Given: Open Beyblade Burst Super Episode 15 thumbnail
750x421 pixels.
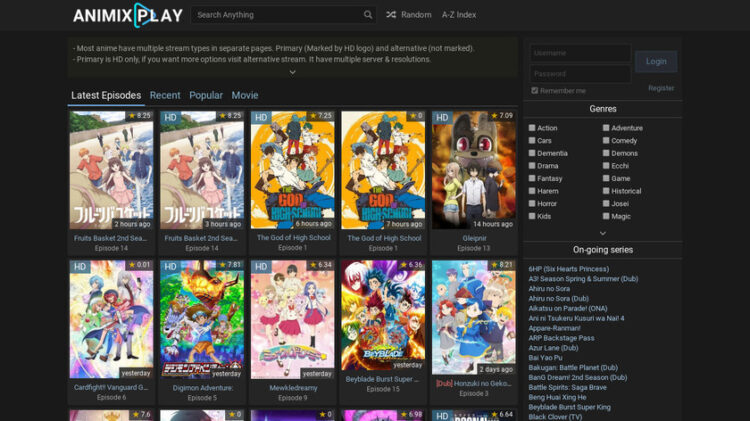Looking at the screenshot, I should click(383, 315).
